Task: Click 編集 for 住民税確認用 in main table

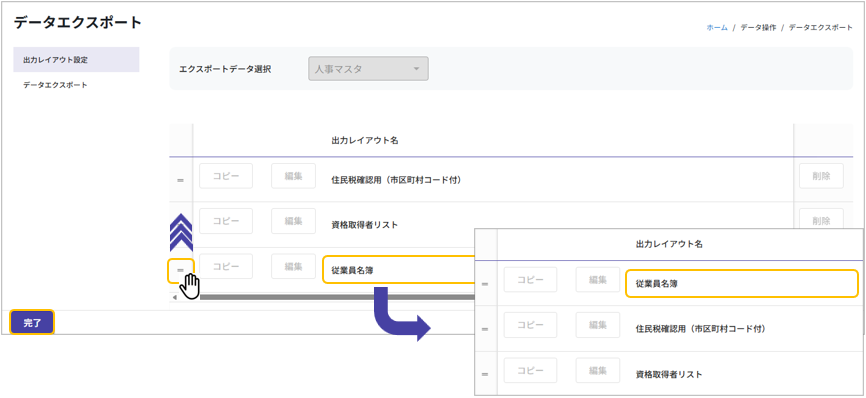Action: tap(293, 176)
